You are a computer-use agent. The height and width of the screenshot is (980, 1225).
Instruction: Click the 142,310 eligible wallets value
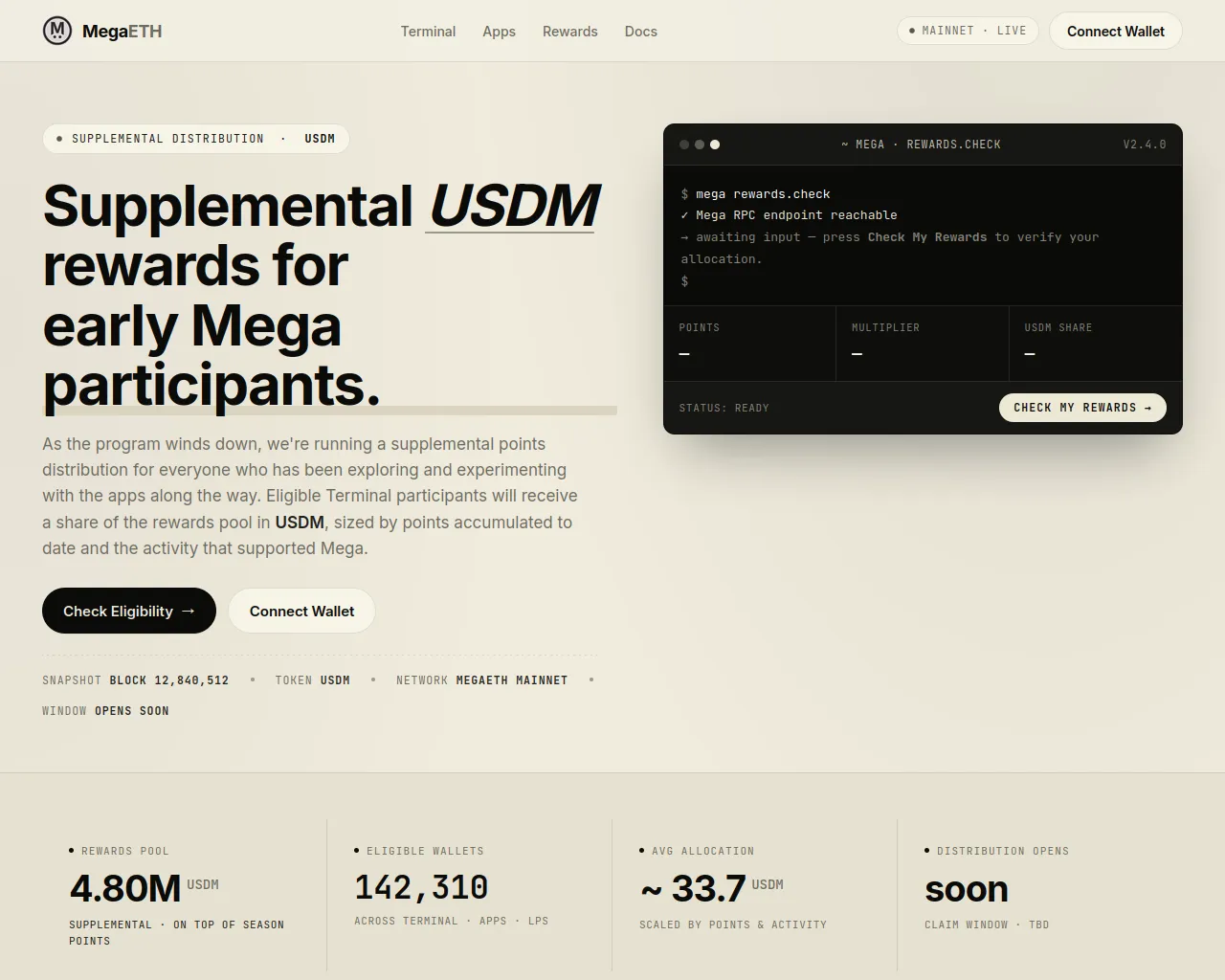point(421,887)
